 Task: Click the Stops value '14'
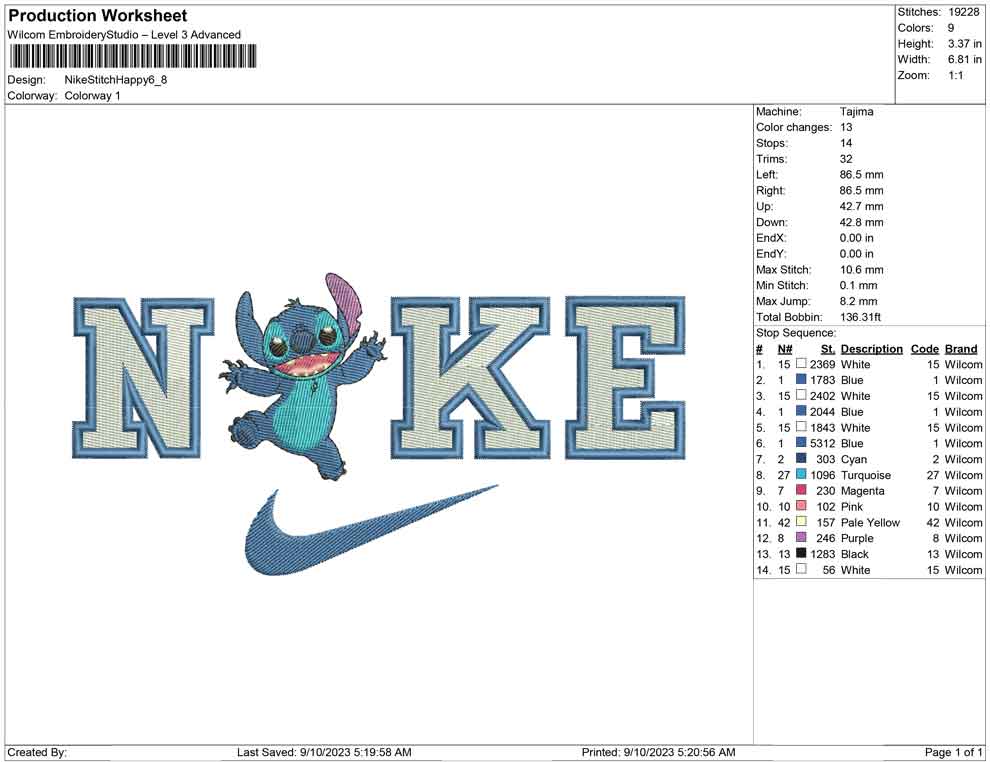(x=846, y=143)
